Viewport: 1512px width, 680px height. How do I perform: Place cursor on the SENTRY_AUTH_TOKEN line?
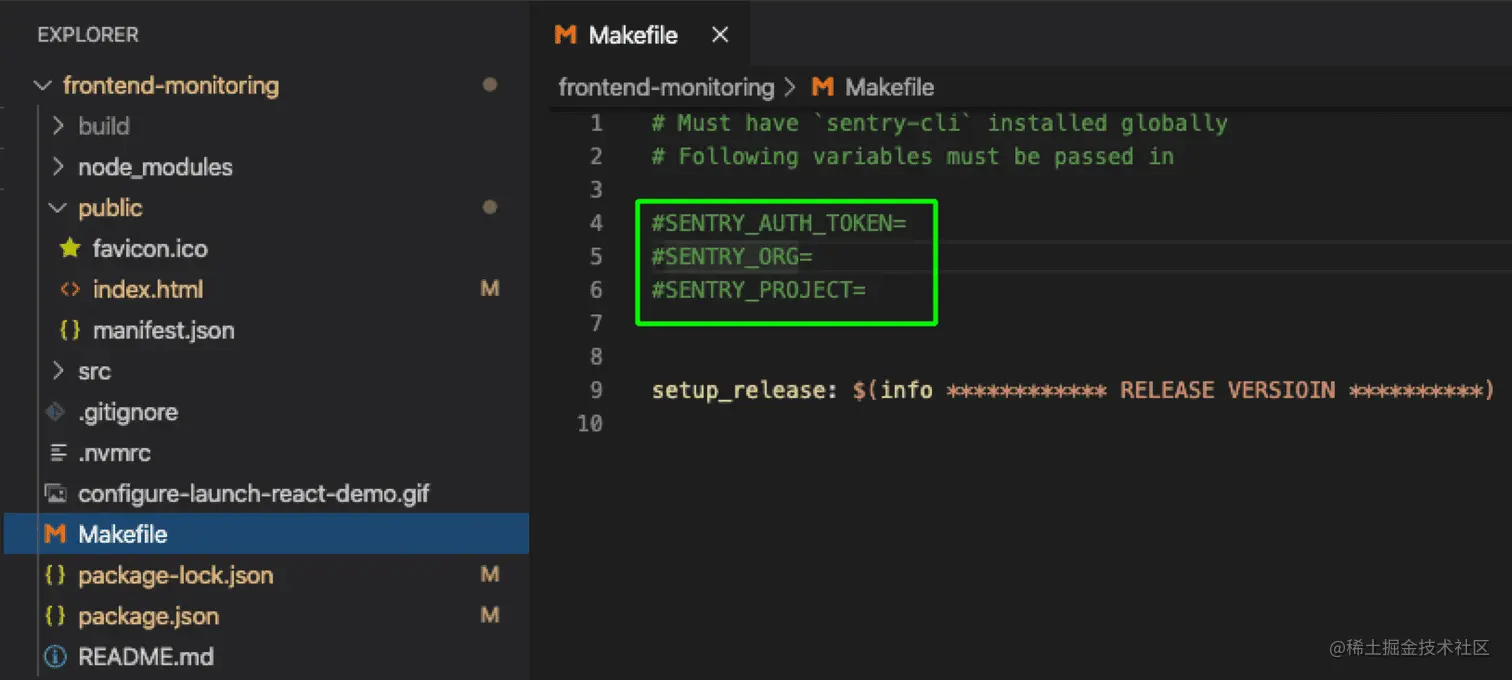pyautogui.click(x=779, y=224)
